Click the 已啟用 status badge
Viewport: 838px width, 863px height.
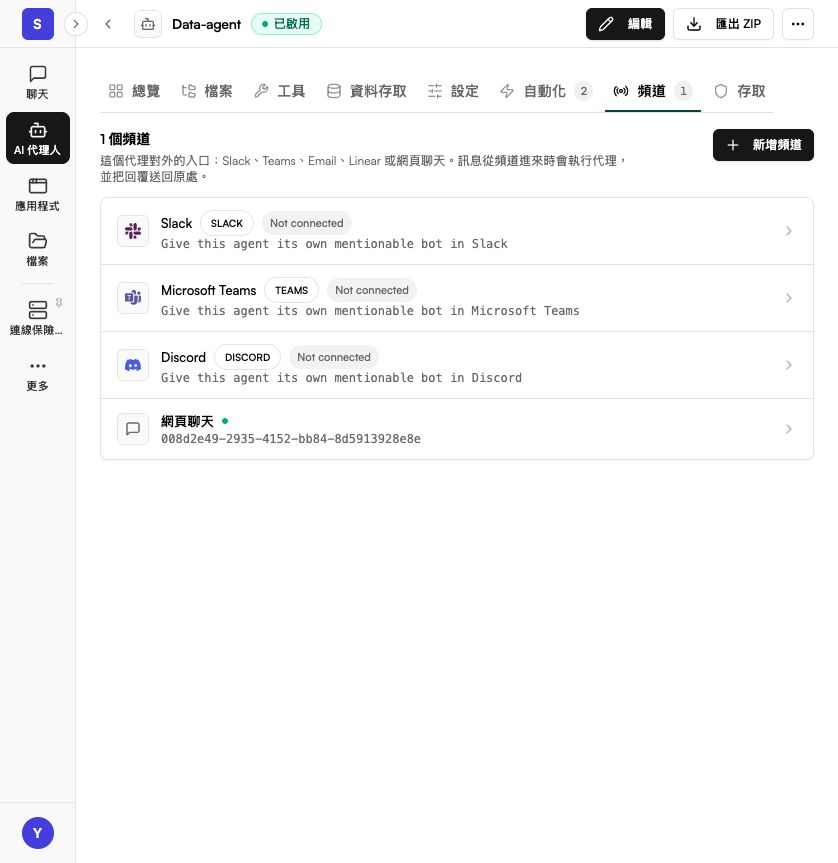coord(286,24)
